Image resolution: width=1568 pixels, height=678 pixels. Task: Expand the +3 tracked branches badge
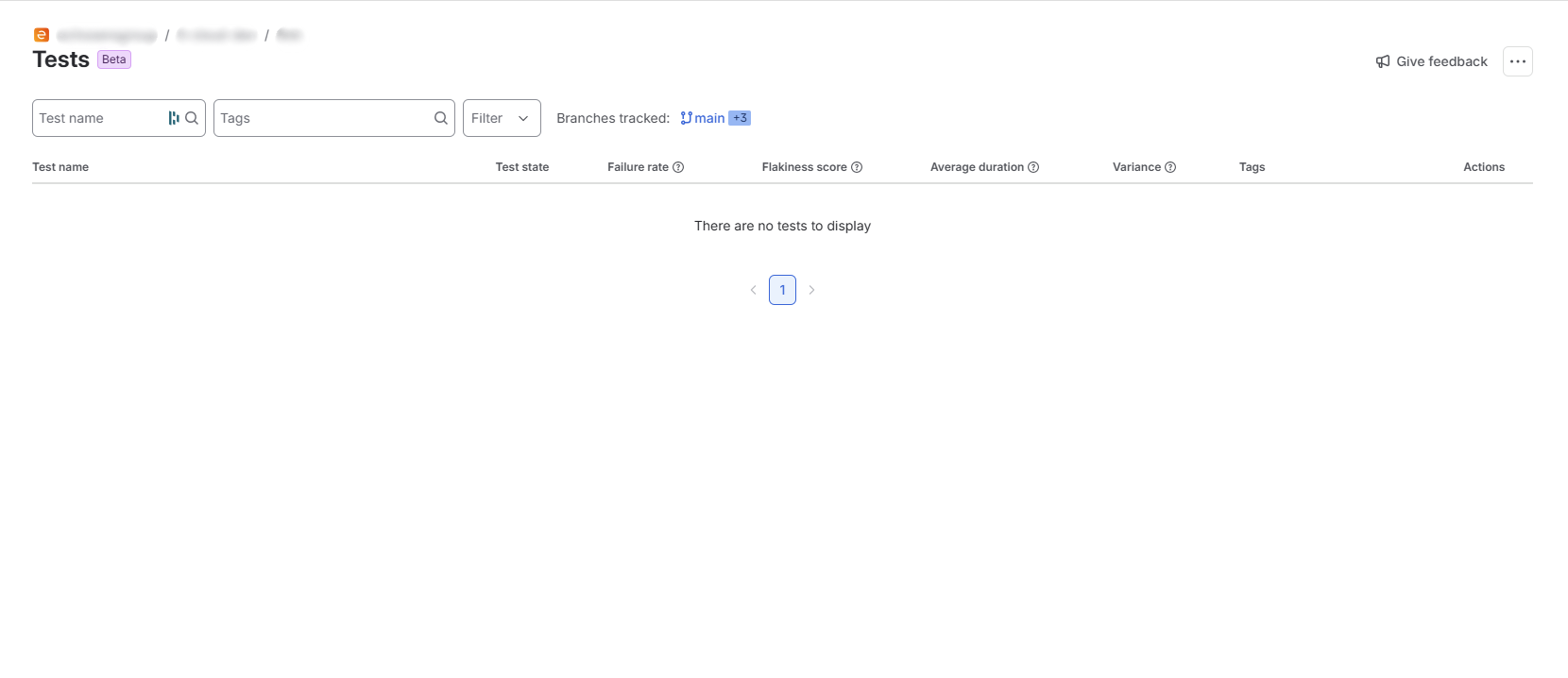(x=740, y=118)
